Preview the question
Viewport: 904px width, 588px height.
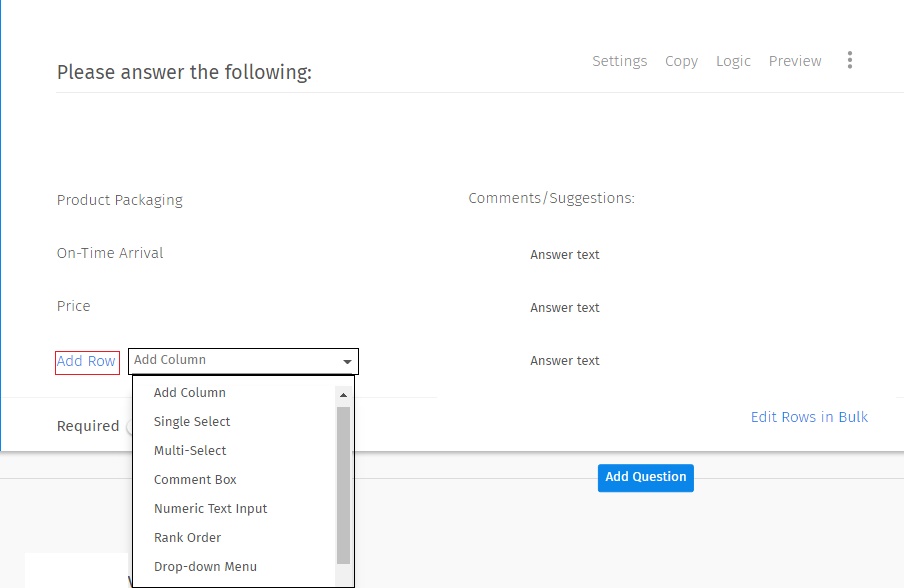pyautogui.click(x=795, y=61)
